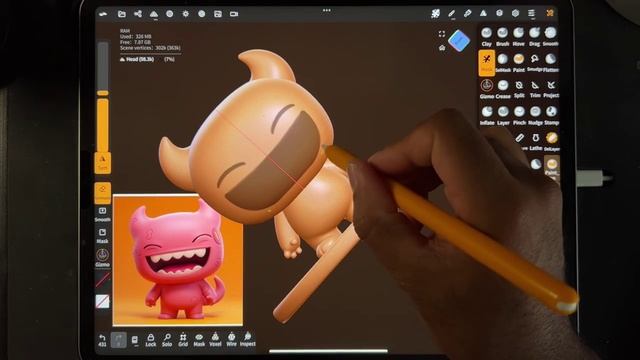Viewport: 640px width, 360px height.
Task: Toggle the Sym symmetry button on left
Action: [x=102, y=163]
